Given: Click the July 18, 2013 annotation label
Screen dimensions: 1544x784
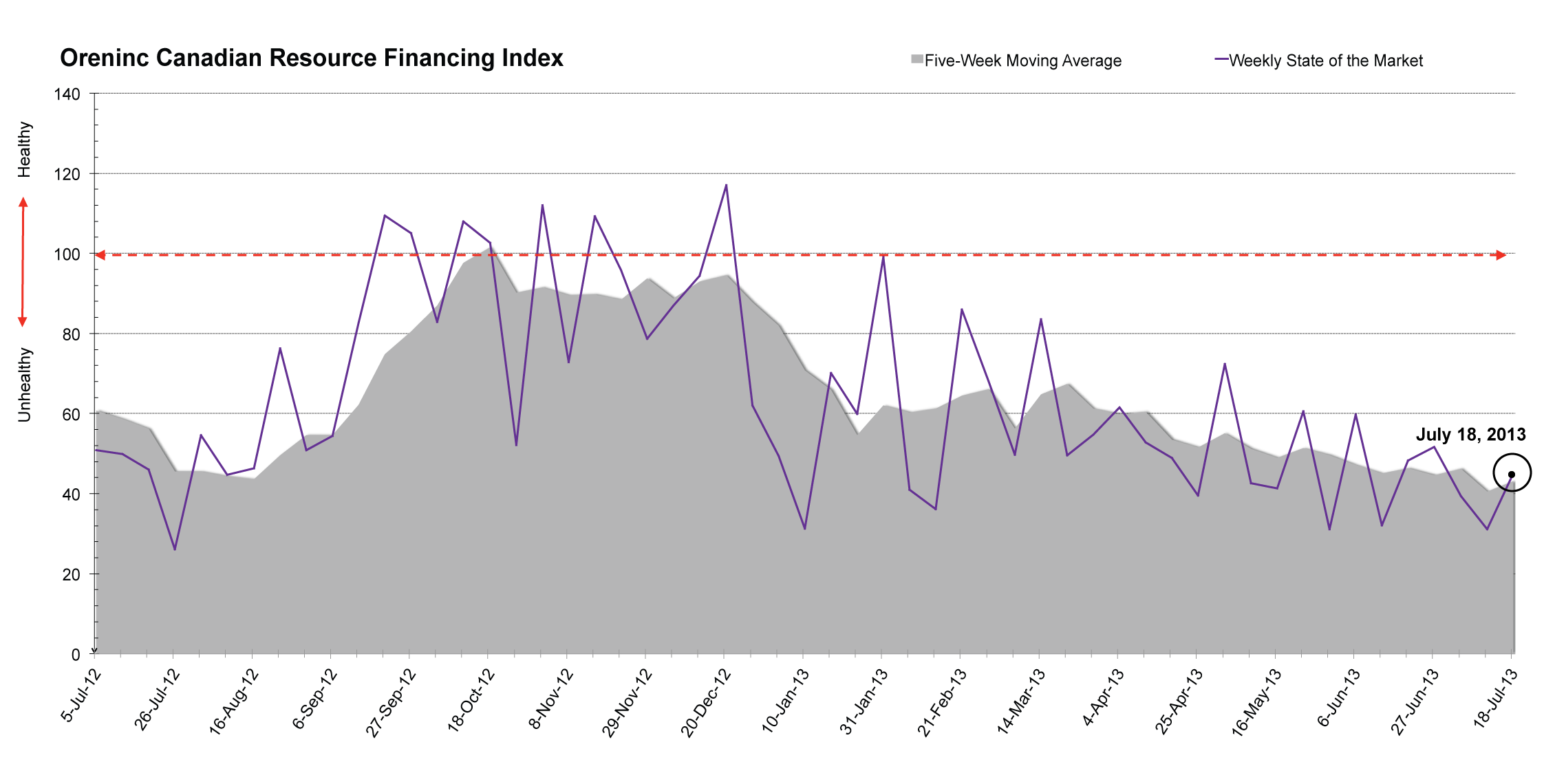Looking at the screenshot, I should [1470, 435].
